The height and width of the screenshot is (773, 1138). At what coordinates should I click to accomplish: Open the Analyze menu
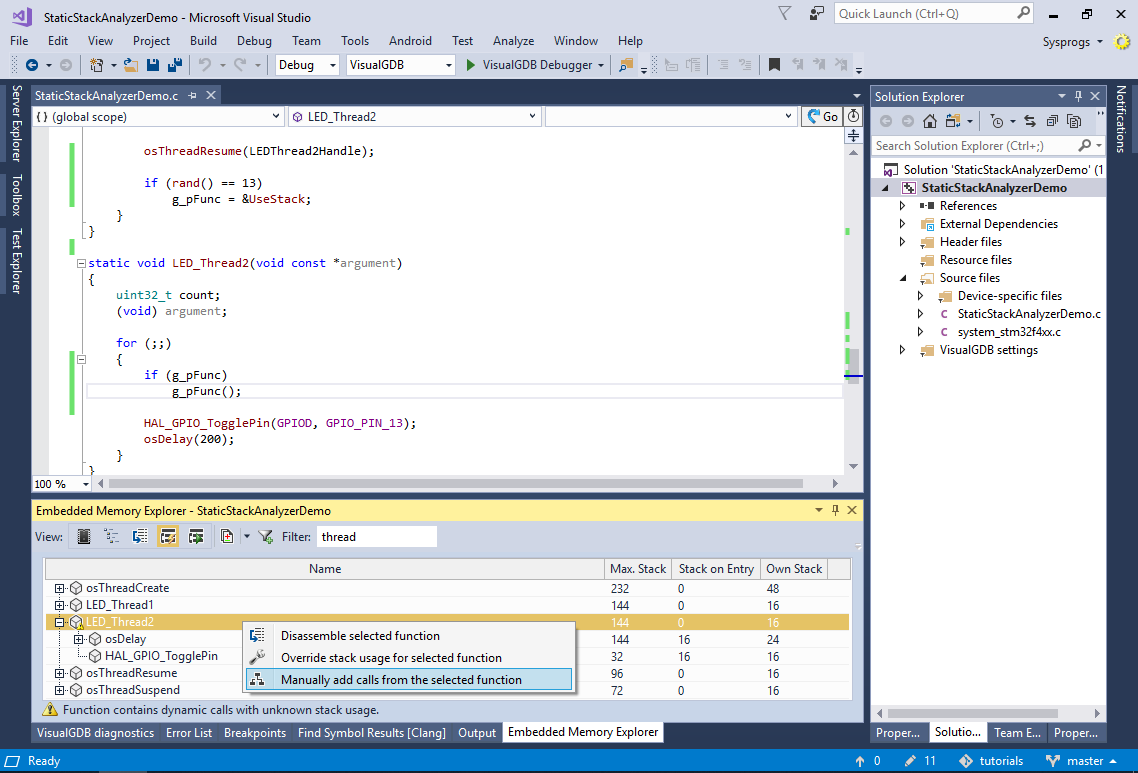513,41
